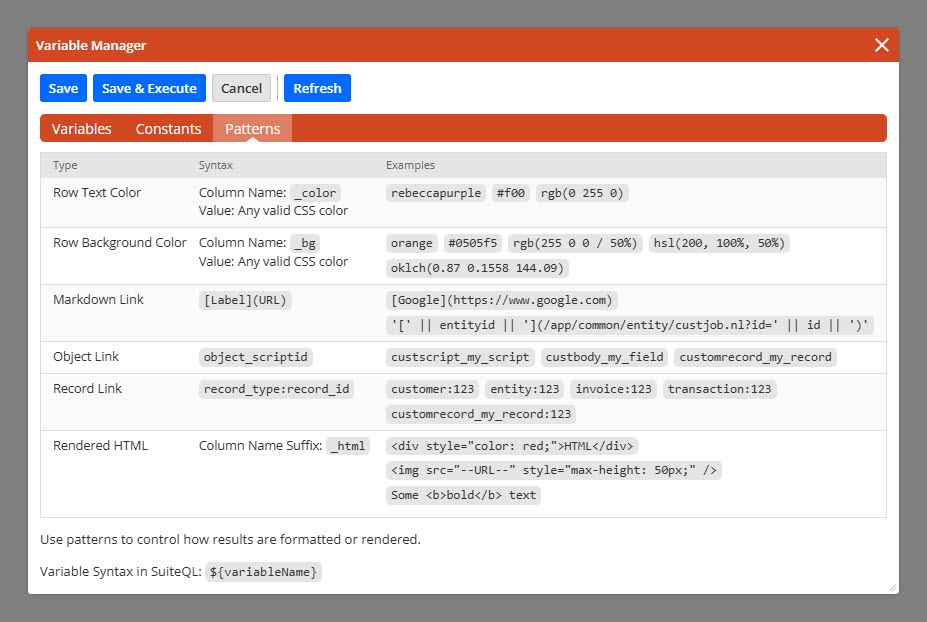Click the oklch background color example
Screen dimensions: 927x622
click(x=478, y=267)
